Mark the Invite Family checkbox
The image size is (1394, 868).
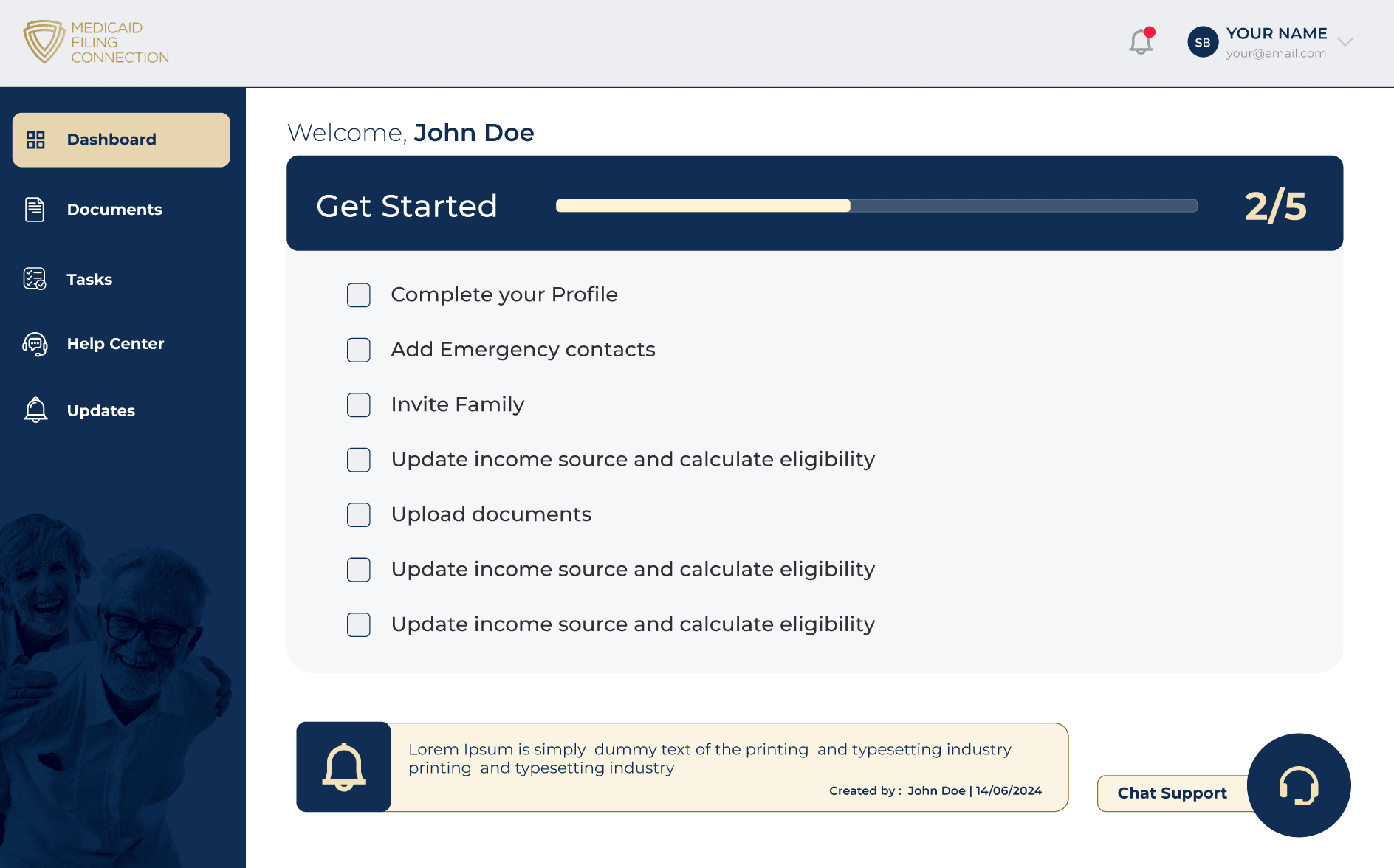point(359,404)
